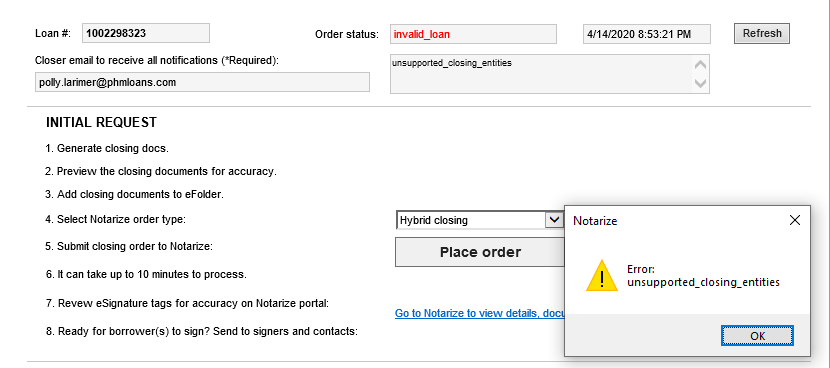The image size is (830, 368).
Task: Click the up arrow in the status message box
Action: tap(700, 65)
